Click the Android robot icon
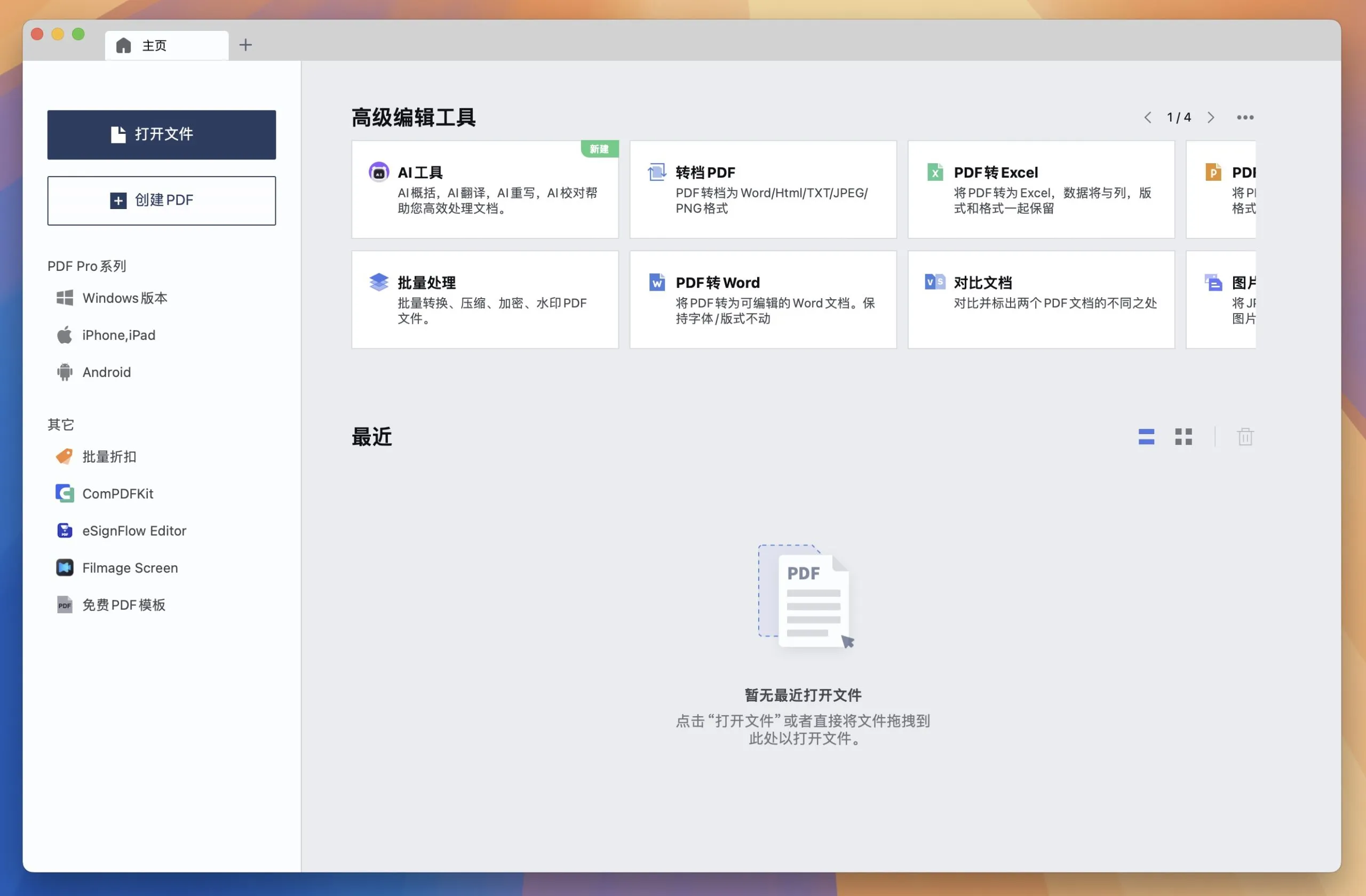 coord(65,372)
